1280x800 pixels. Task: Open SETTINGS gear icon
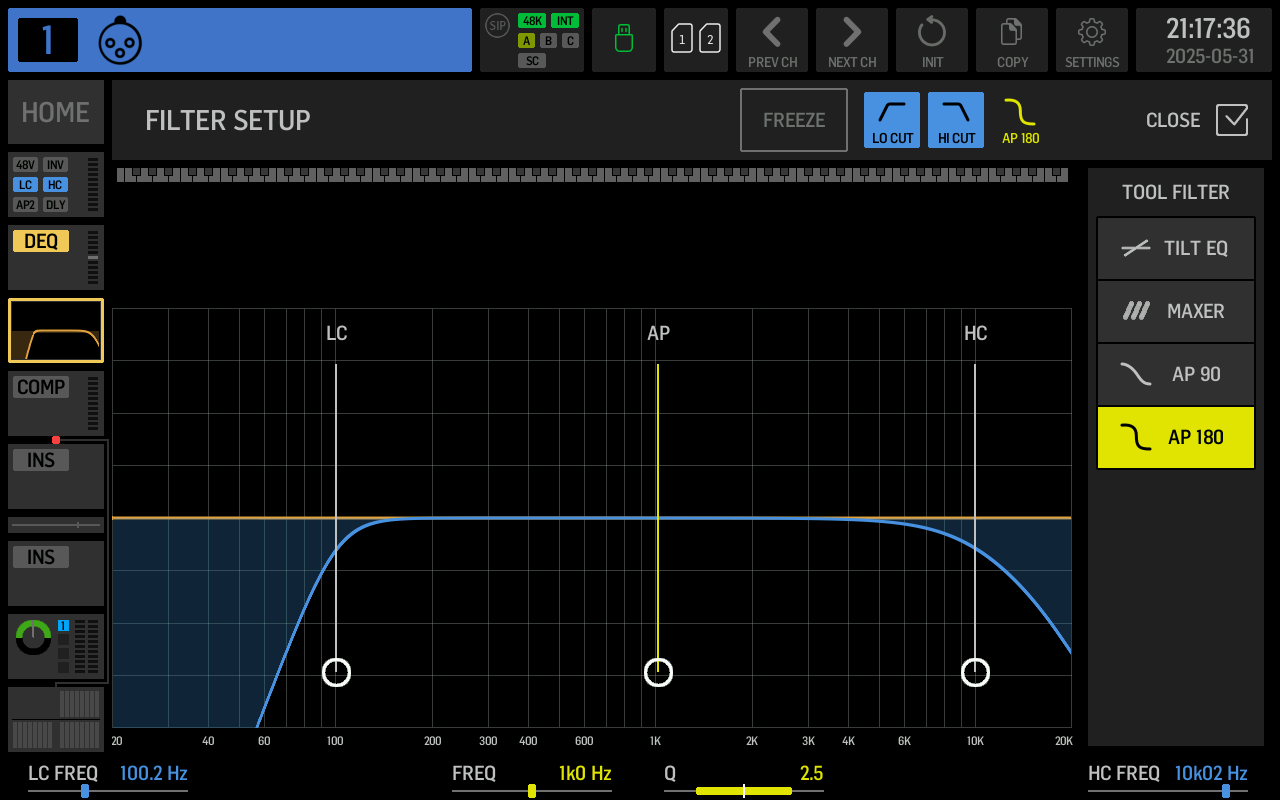coord(1092,40)
